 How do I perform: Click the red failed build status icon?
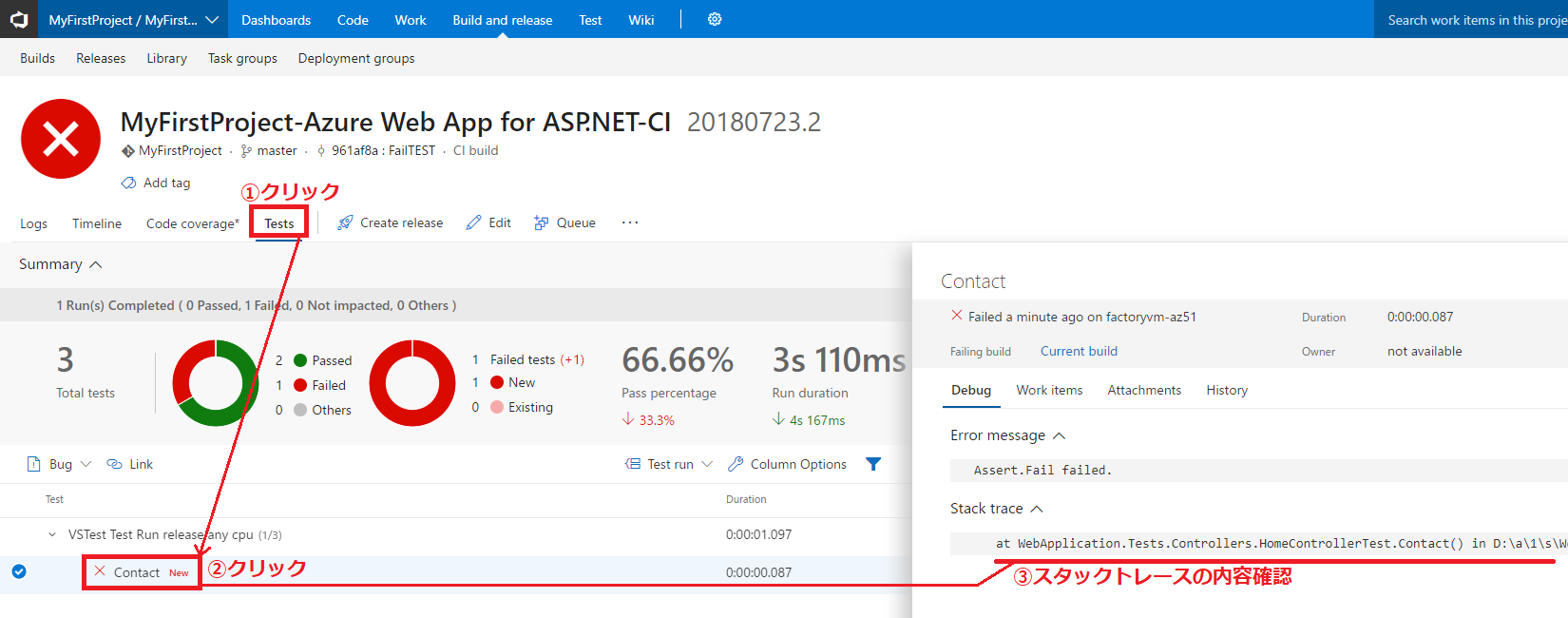coord(61,139)
